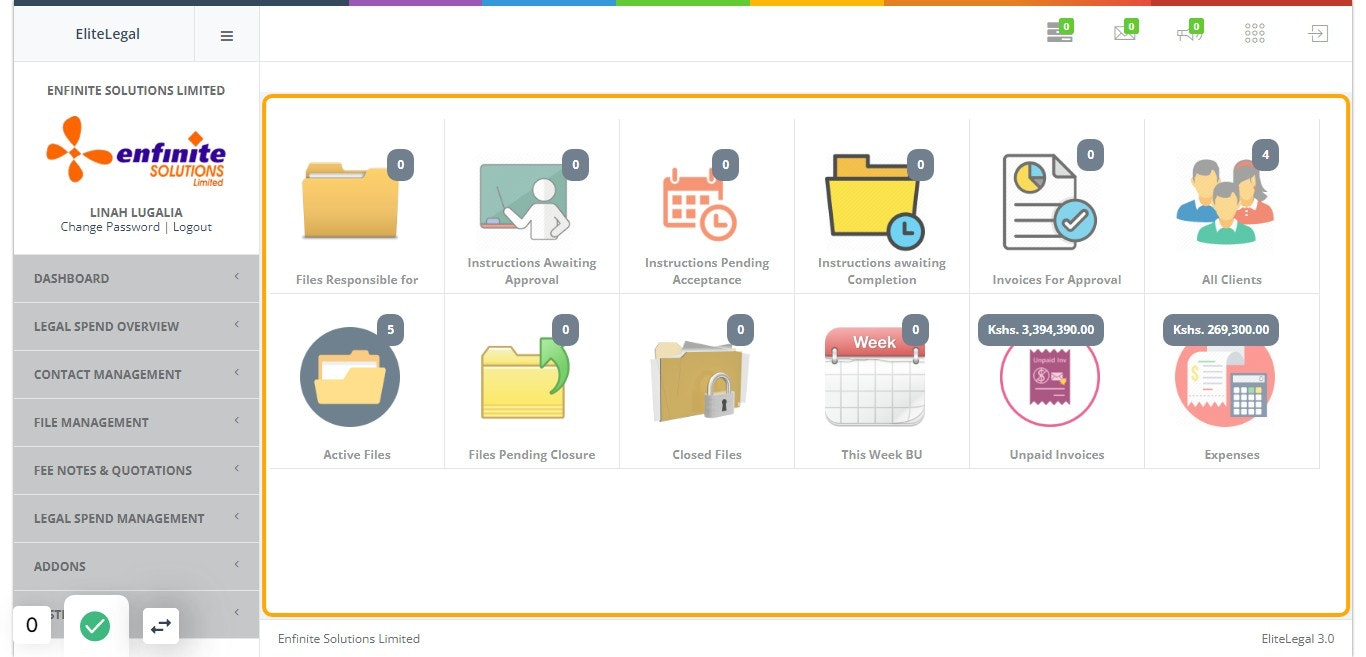The width and height of the screenshot is (1366, 657).
Task: Open the Files Responsible for folder icon
Action: (351, 197)
